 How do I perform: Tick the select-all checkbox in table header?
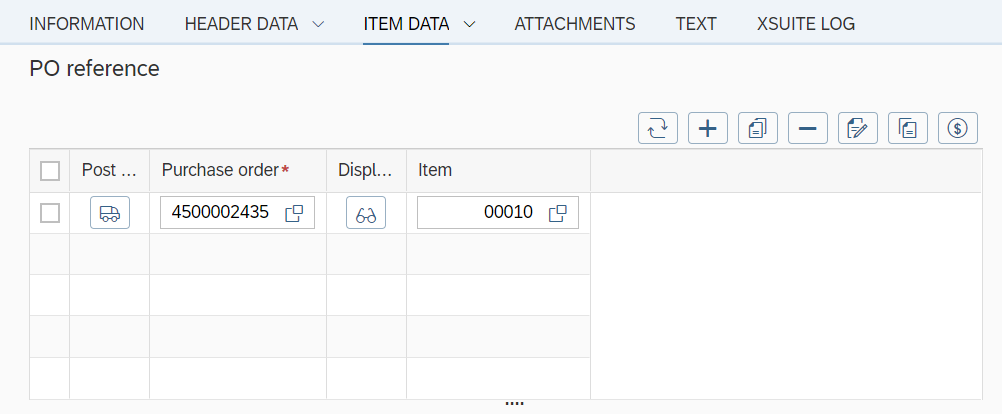(x=50, y=171)
